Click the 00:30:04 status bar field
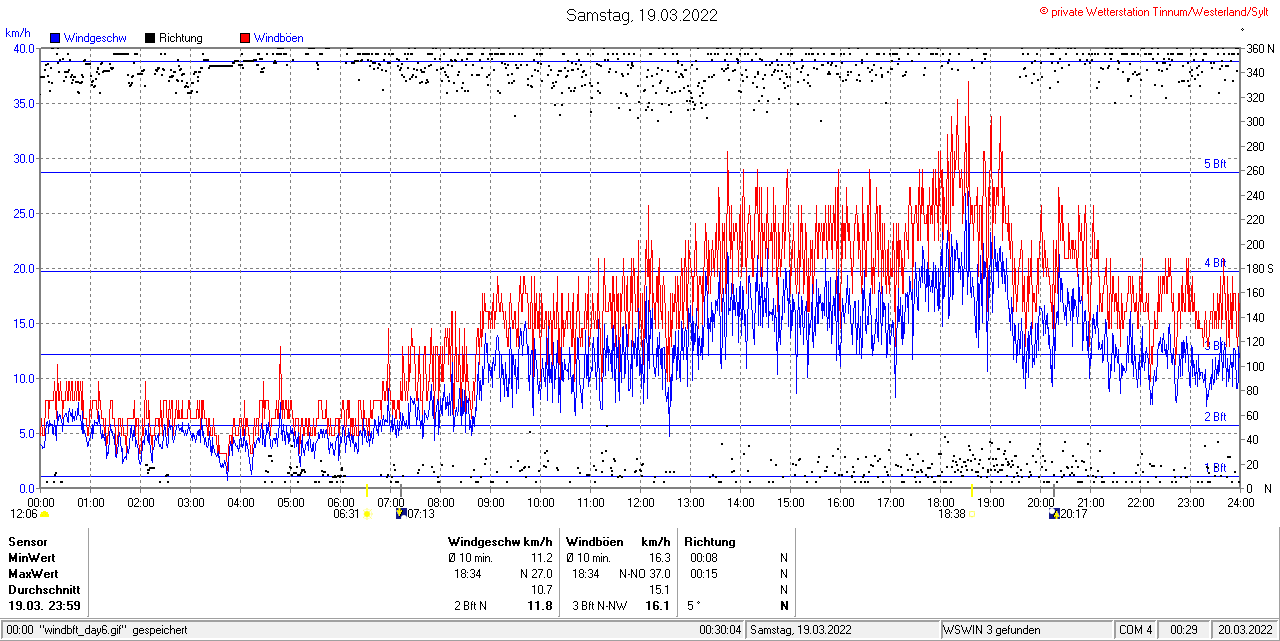This screenshot has width=1280, height=641. click(x=720, y=630)
